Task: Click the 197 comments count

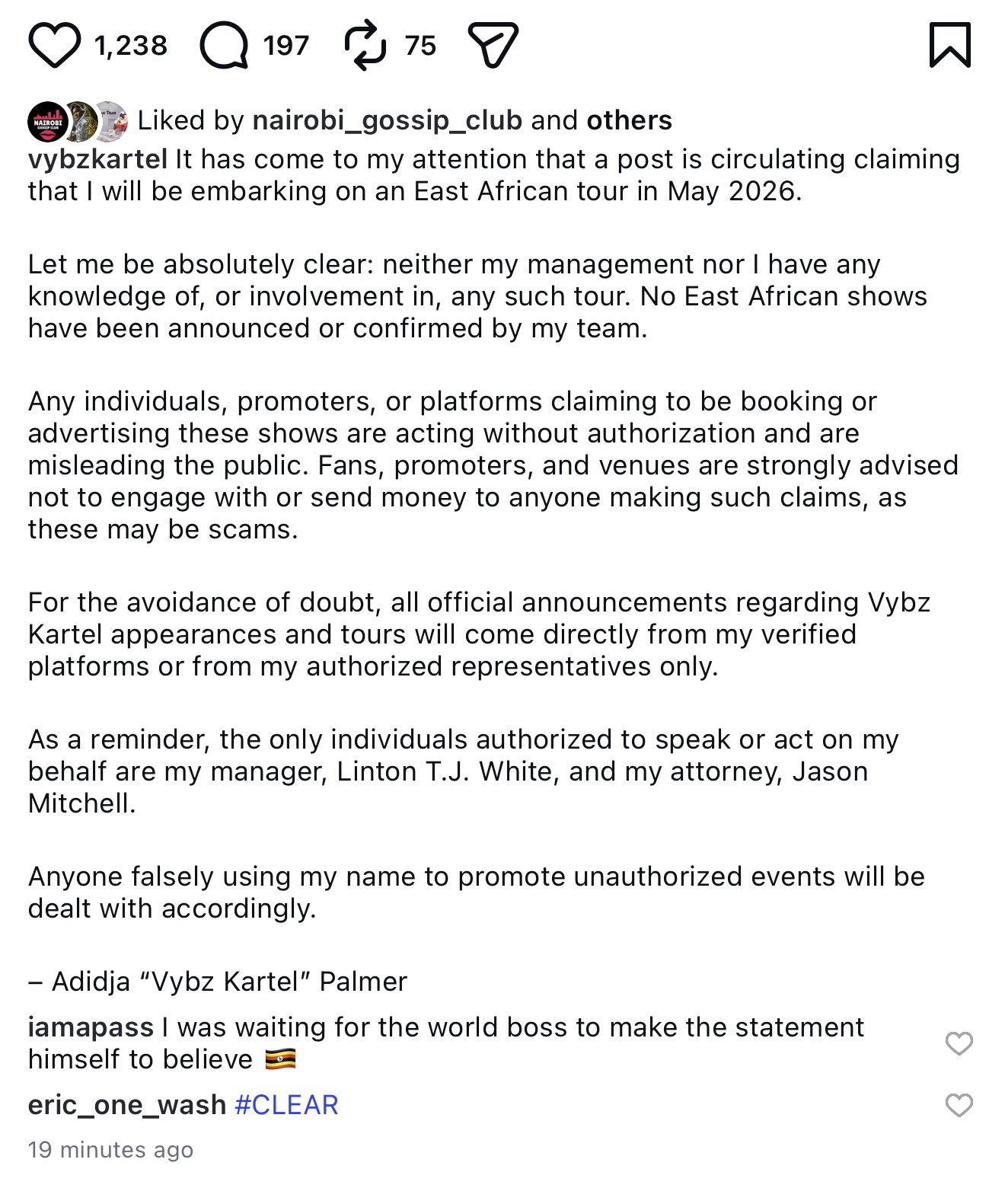Action: 286,46
